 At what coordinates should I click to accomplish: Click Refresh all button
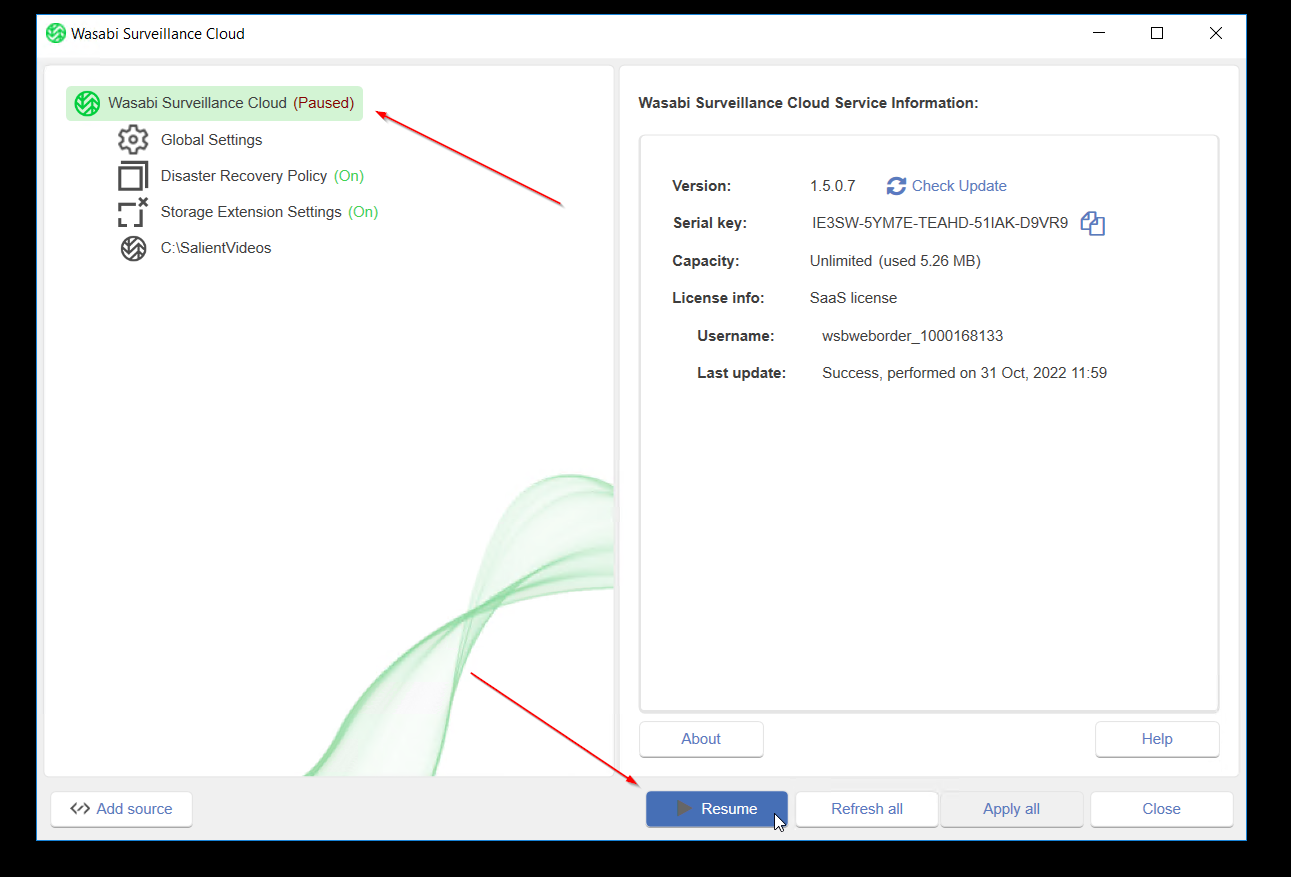click(x=867, y=809)
